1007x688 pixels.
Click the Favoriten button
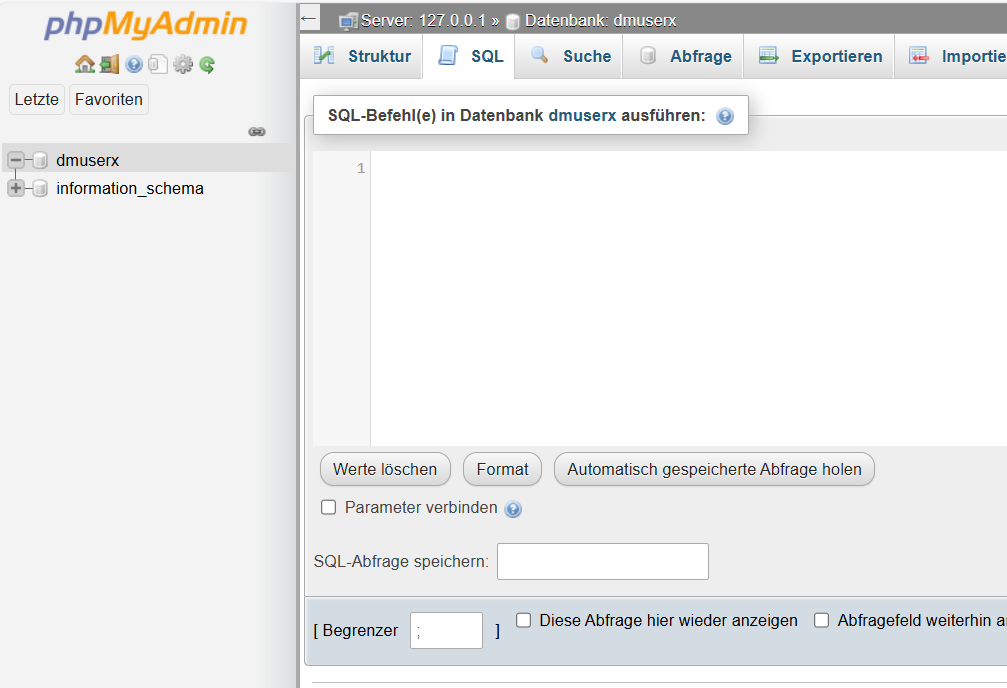click(x=109, y=100)
